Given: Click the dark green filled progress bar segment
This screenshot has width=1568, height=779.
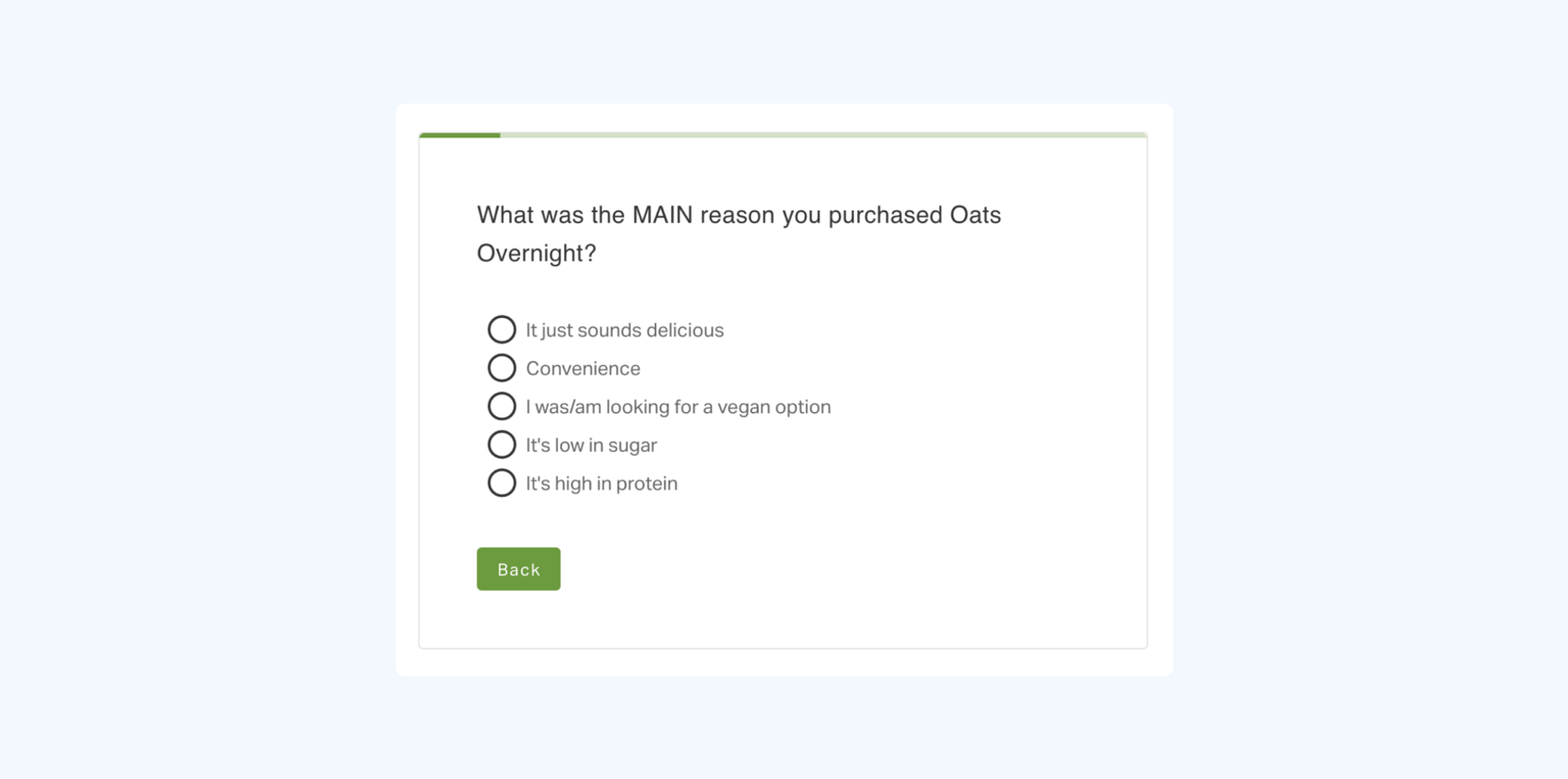Looking at the screenshot, I should pyautogui.click(x=459, y=136).
